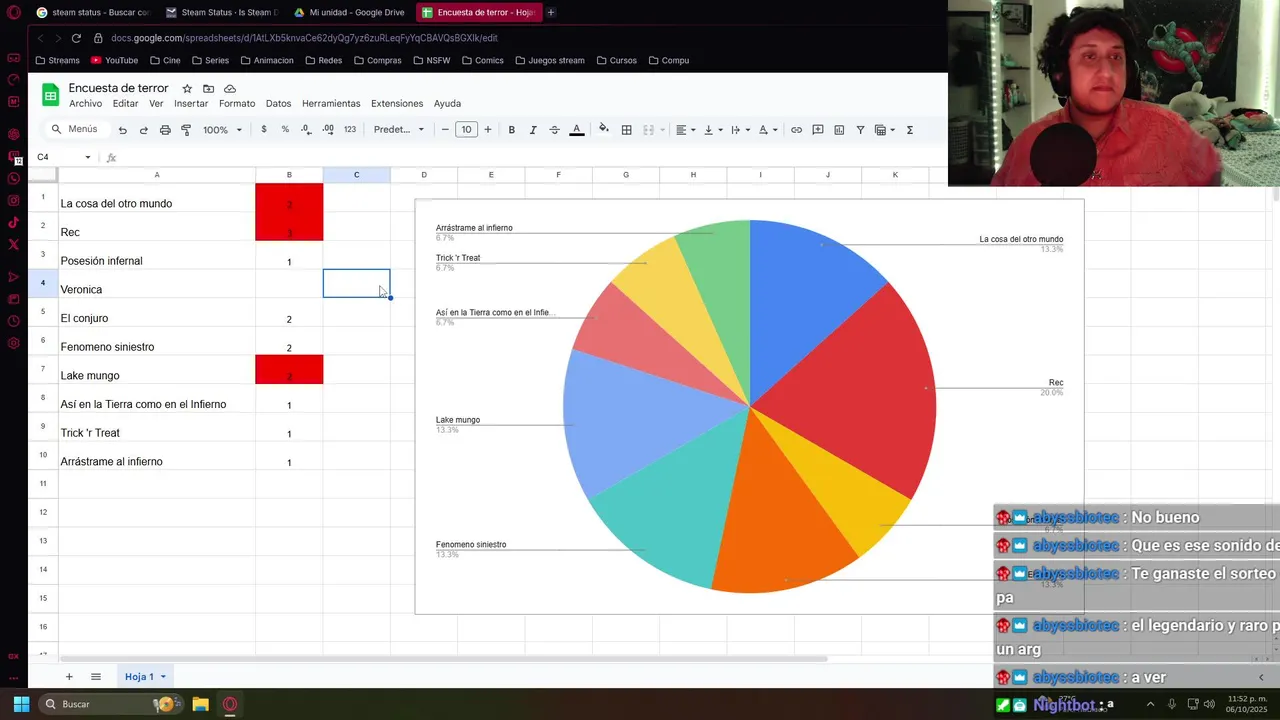Open the Comics bookmark folder

click(481, 60)
